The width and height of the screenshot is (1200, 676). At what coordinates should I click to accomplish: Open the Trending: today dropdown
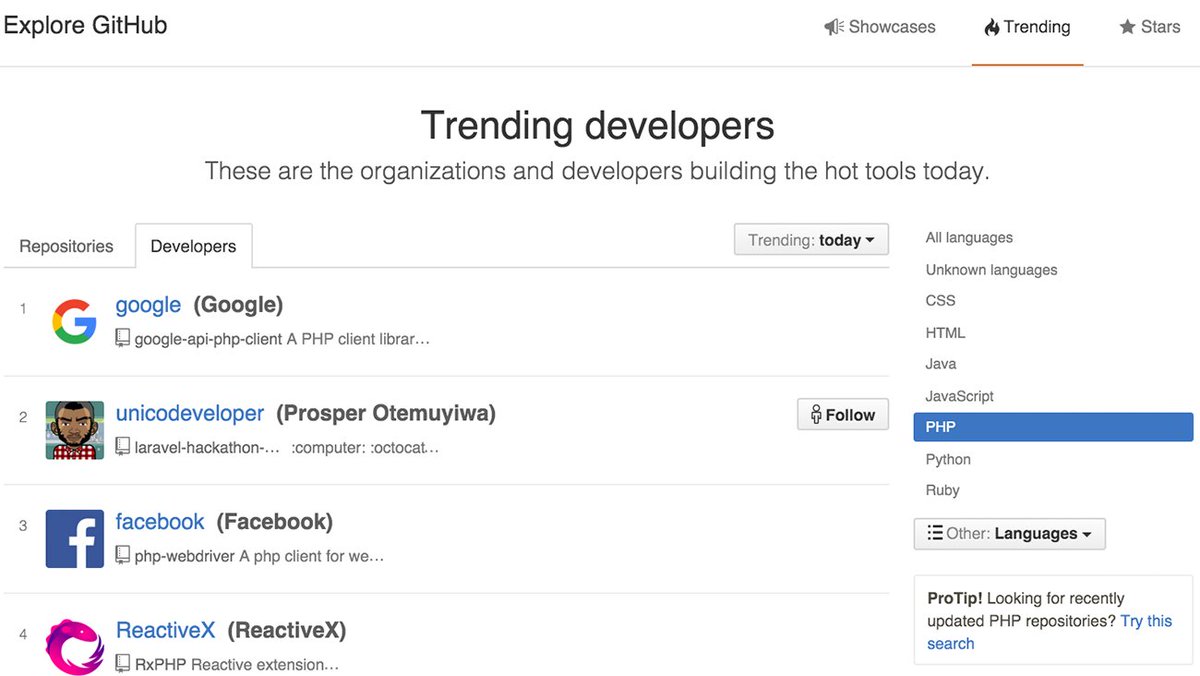tap(811, 240)
